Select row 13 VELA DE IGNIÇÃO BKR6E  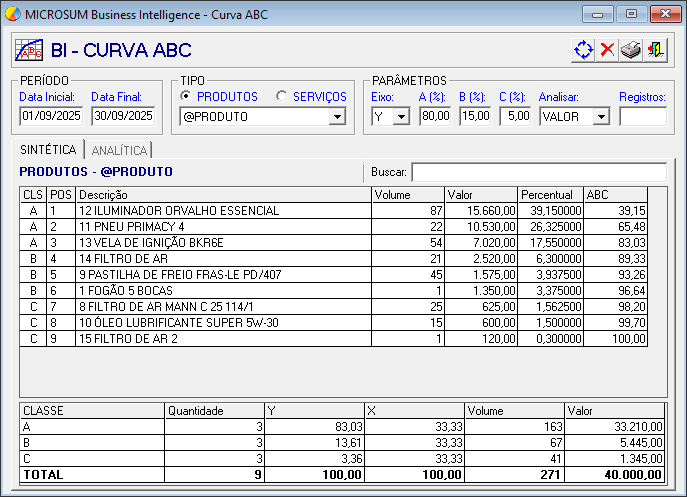334,243
